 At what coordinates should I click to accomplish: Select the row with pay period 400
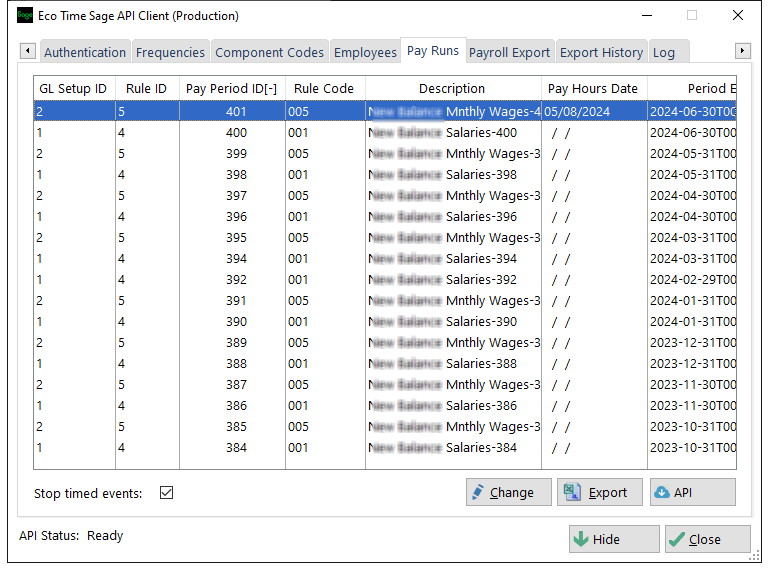click(385, 132)
